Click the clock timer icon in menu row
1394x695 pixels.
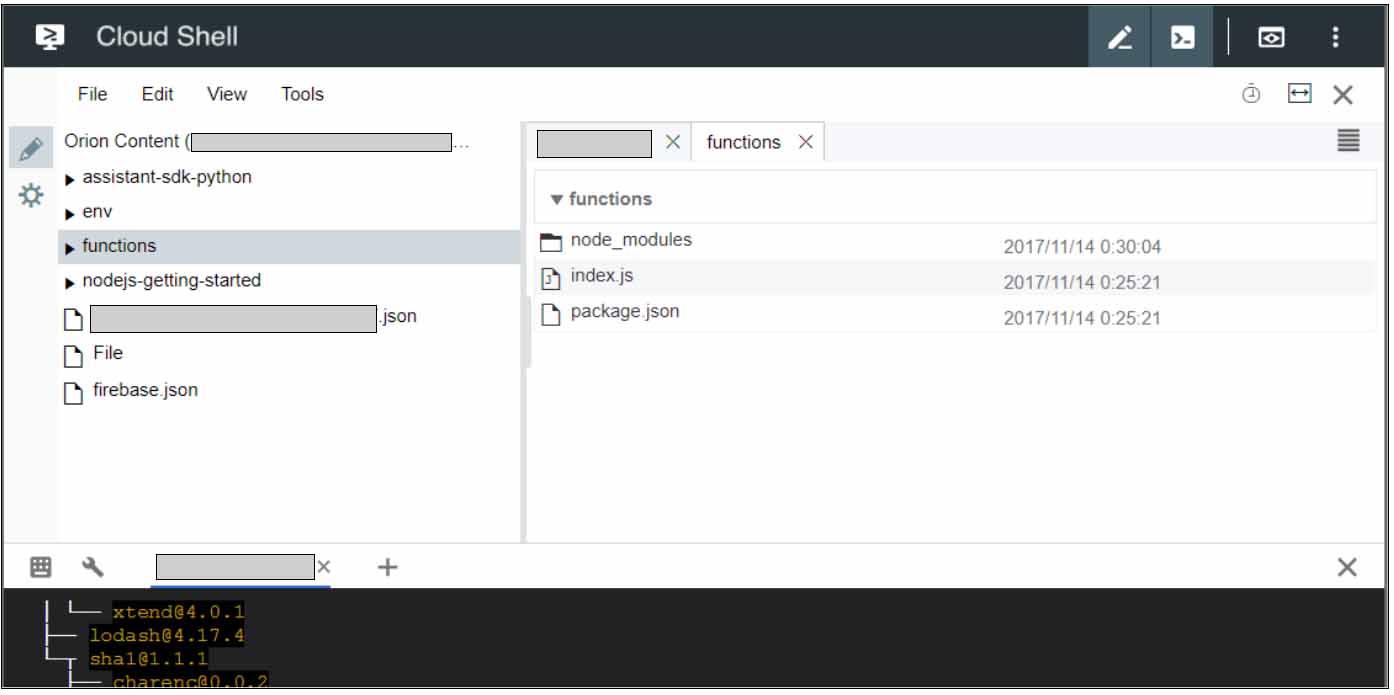[1251, 94]
